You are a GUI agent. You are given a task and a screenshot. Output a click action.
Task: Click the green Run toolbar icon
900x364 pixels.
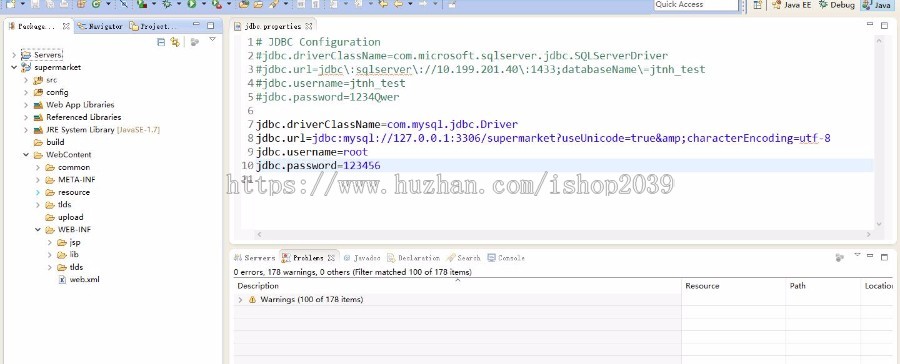pyautogui.click(x=191, y=4)
